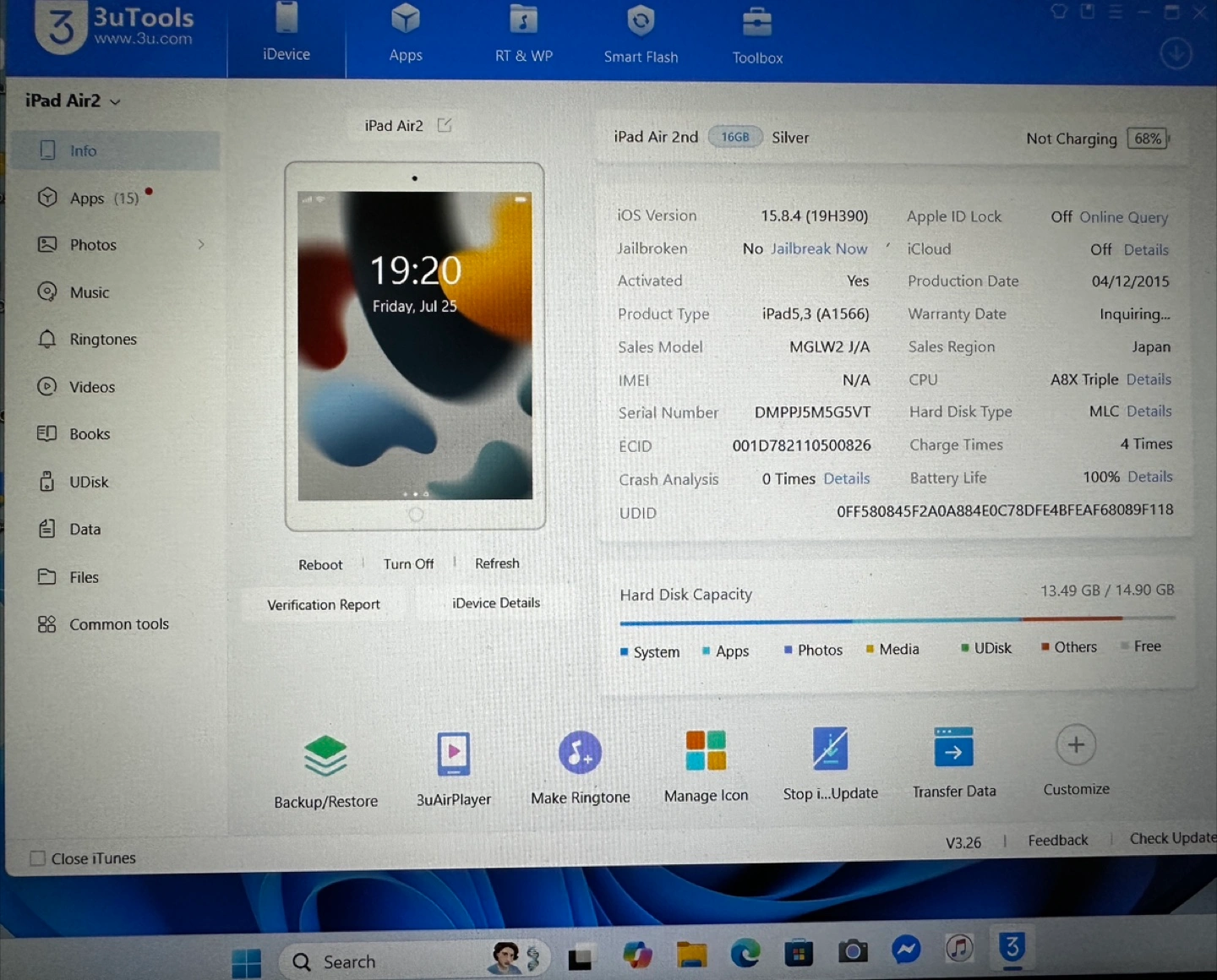
Task: Open iDevice Details
Action: pyautogui.click(x=496, y=602)
